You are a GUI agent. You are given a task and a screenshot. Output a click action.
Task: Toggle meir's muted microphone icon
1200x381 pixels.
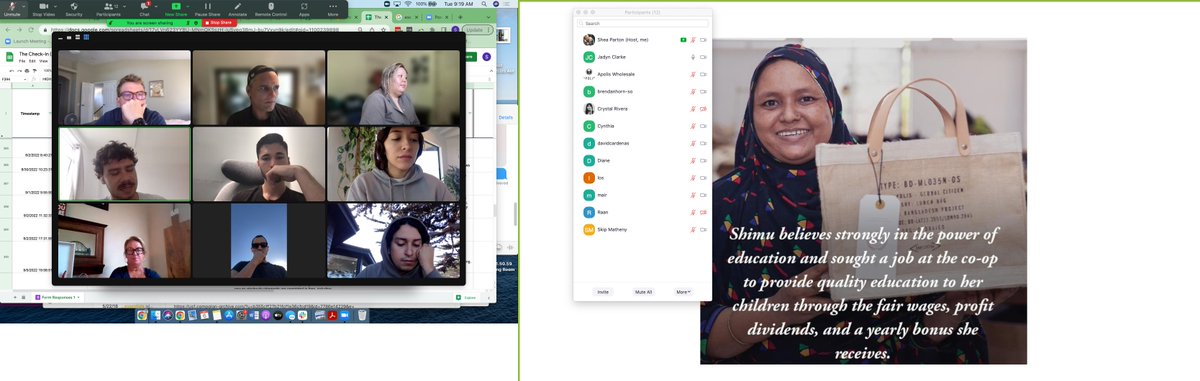point(693,195)
